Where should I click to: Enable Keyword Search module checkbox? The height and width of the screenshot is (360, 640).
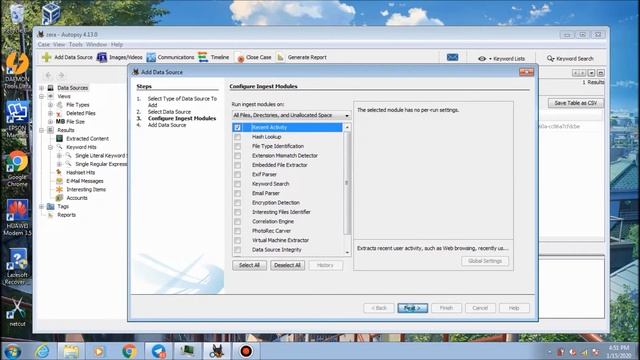(238, 184)
